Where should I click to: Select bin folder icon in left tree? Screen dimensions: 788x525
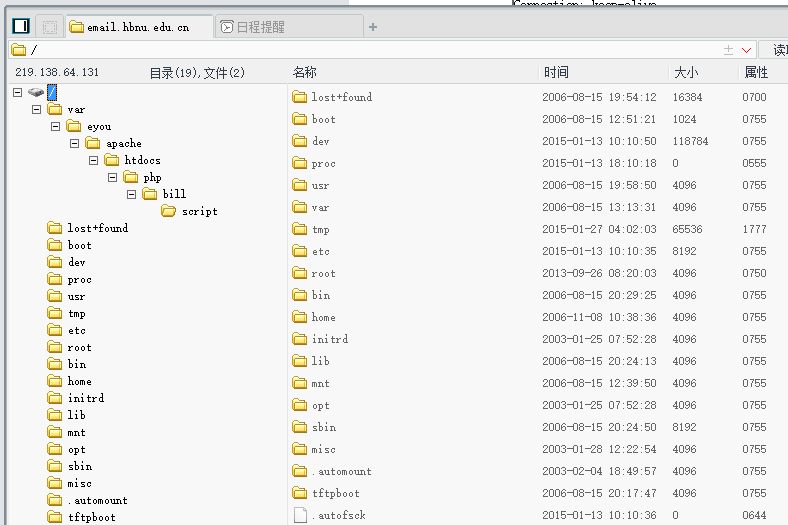(55, 364)
